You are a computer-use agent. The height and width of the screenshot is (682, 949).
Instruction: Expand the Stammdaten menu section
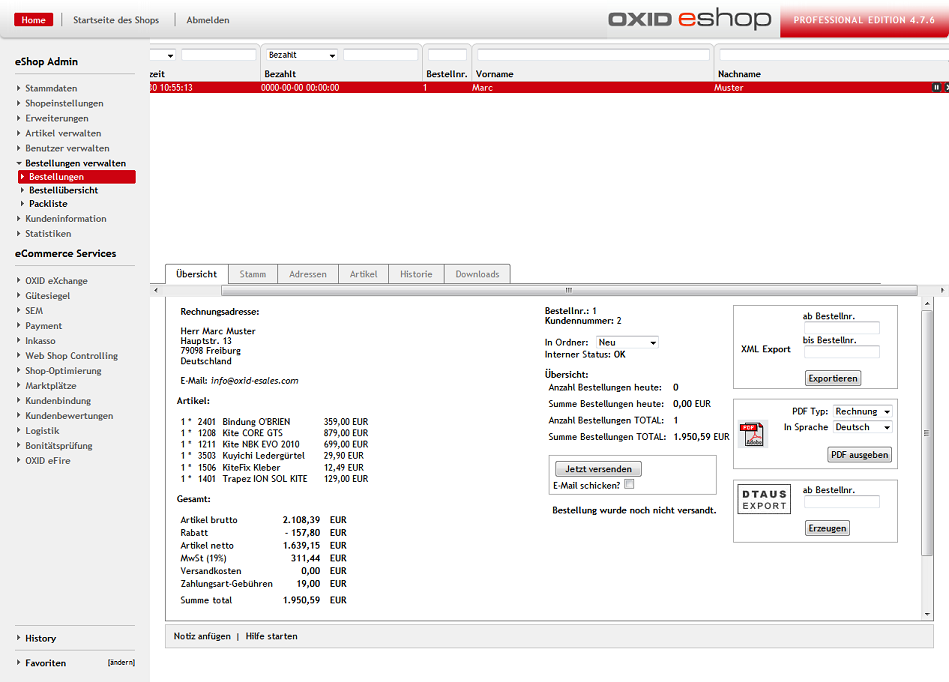click(x=51, y=88)
